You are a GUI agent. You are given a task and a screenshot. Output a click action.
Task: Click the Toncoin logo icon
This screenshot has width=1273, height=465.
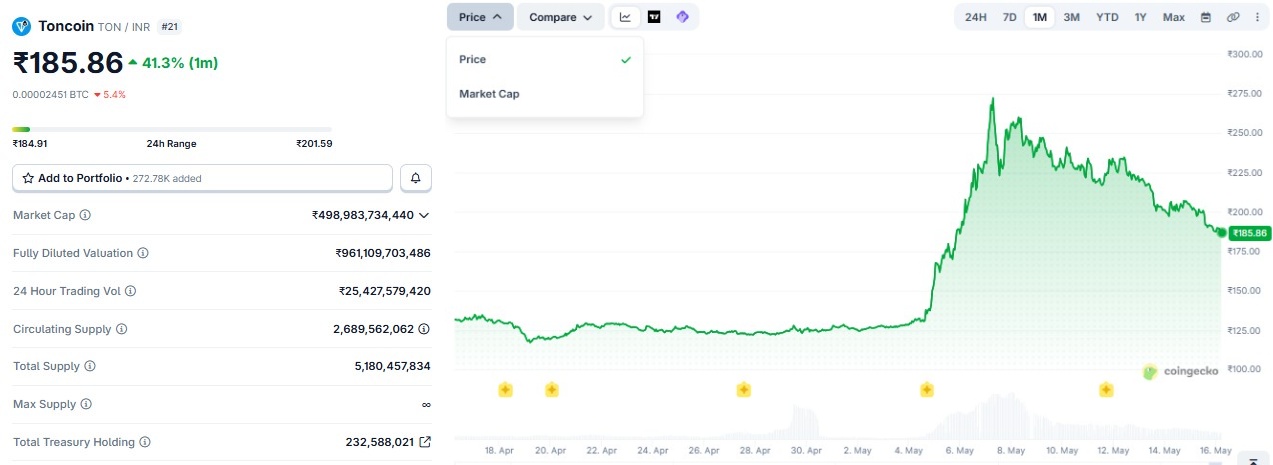click(21, 26)
